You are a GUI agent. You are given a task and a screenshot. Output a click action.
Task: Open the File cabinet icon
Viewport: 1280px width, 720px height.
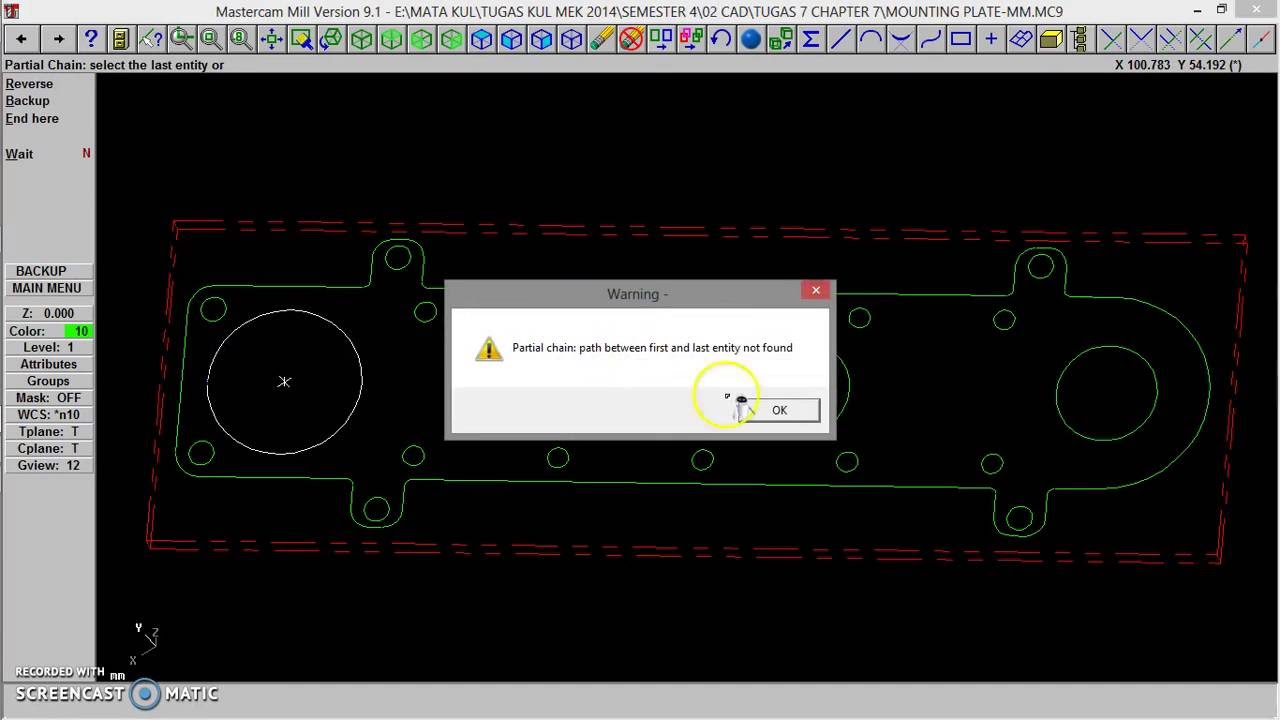(121, 39)
